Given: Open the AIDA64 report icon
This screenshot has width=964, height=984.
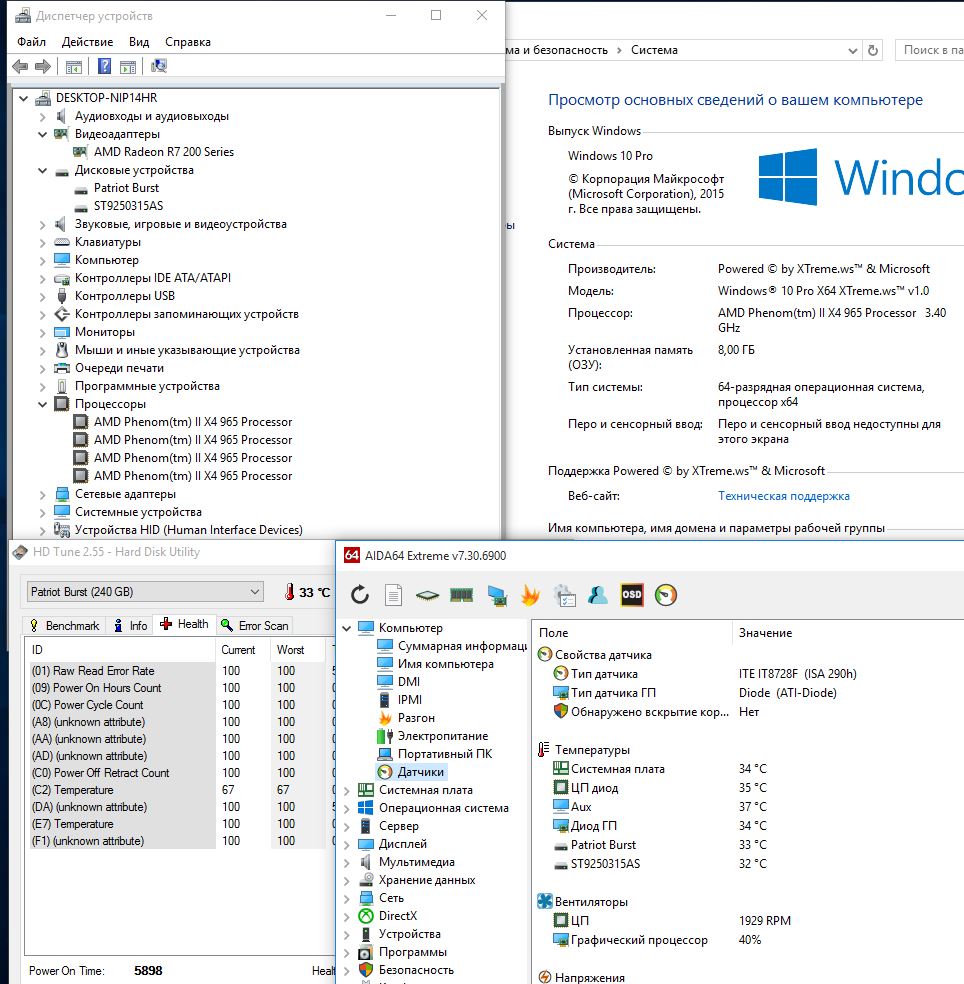Looking at the screenshot, I should (394, 595).
